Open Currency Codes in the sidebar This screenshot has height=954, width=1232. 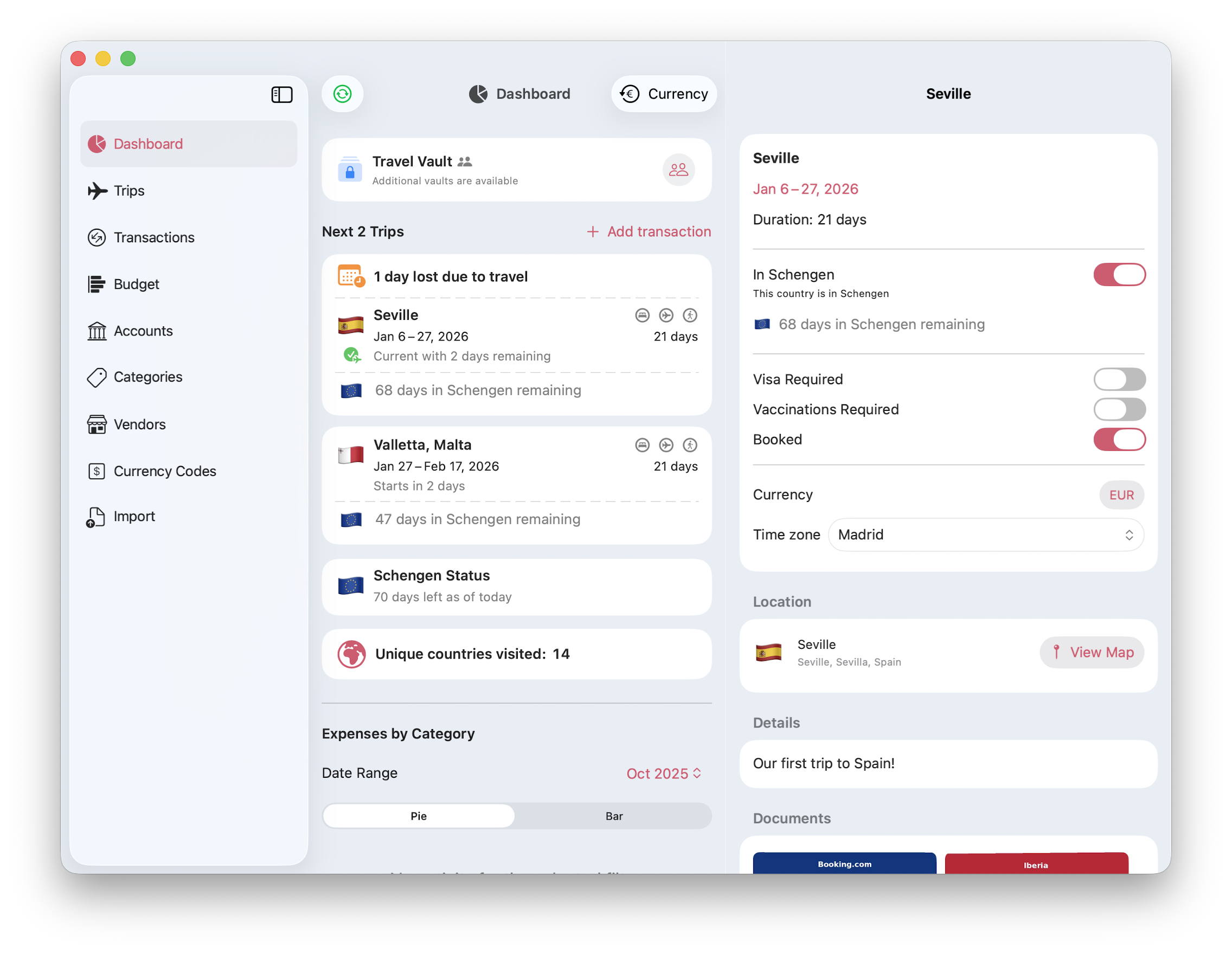(x=164, y=471)
